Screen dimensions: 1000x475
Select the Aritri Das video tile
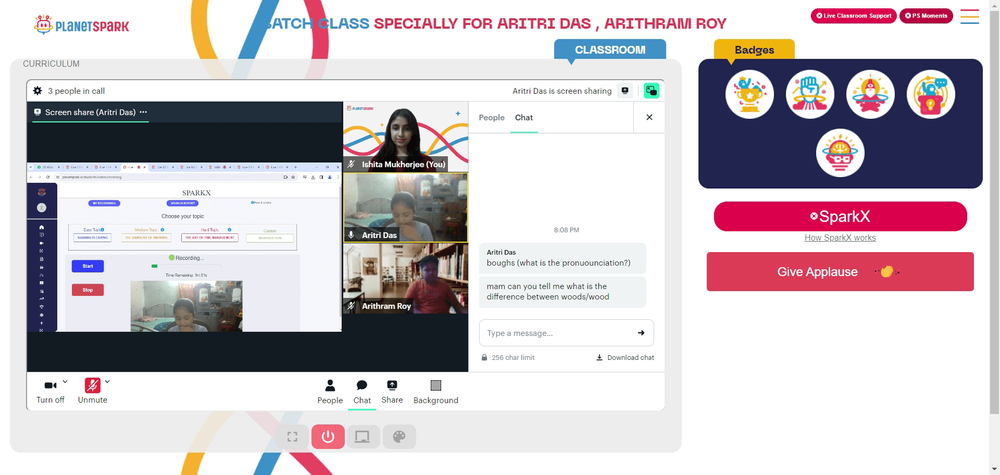406,208
